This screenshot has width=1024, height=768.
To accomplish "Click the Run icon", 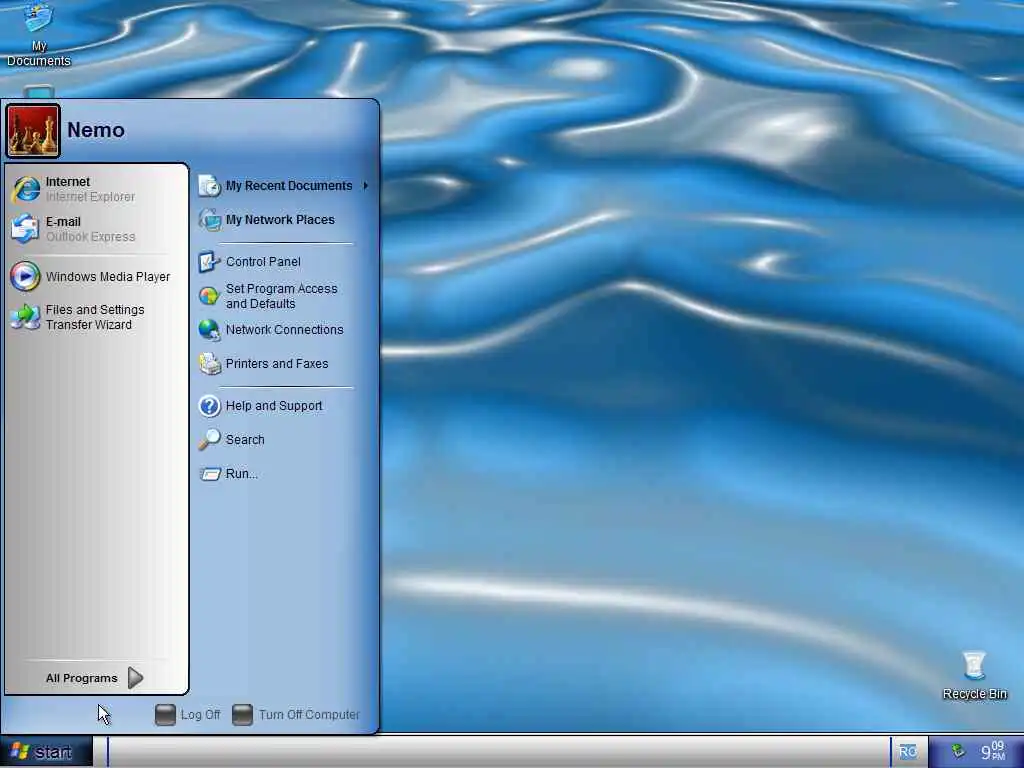I will coord(210,473).
